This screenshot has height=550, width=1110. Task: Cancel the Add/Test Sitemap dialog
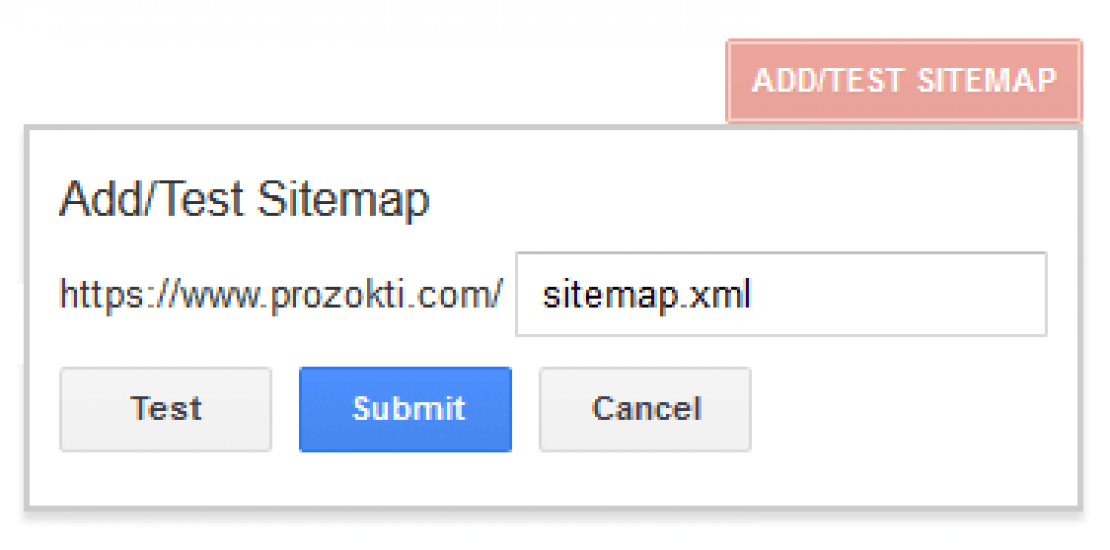pyautogui.click(x=645, y=409)
